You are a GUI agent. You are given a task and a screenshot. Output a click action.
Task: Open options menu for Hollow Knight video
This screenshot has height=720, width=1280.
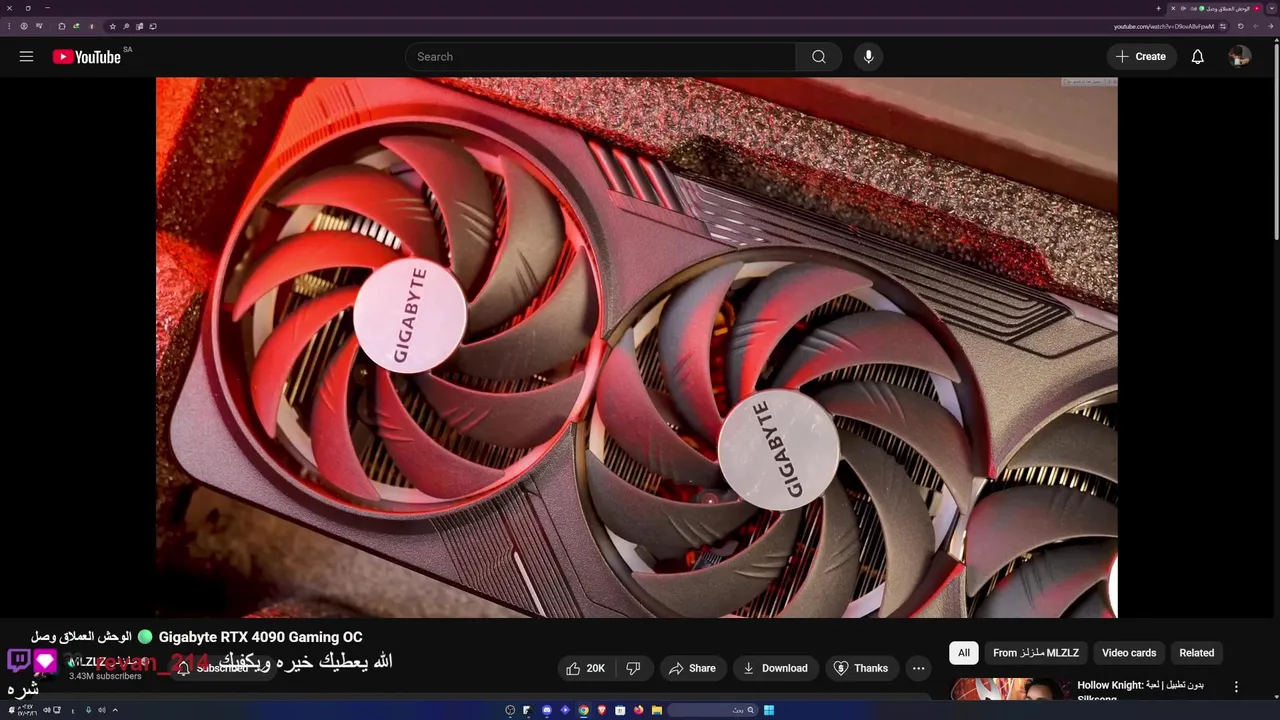(x=1236, y=687)
